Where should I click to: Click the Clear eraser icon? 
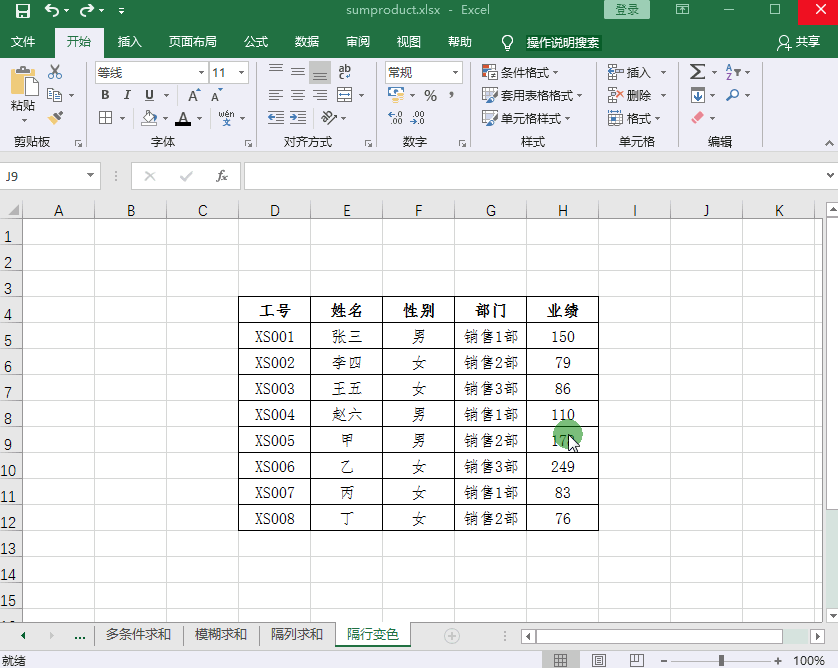click(698, 118)
